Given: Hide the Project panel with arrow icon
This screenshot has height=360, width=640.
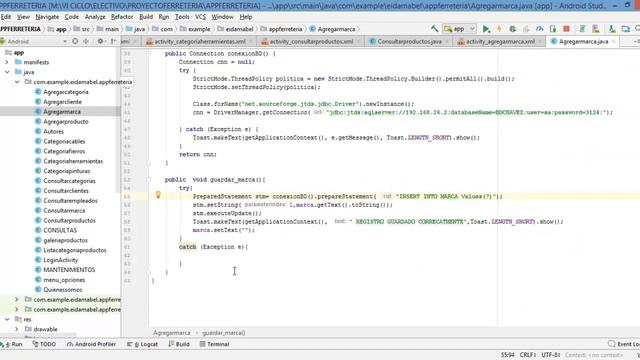Looking at the screenshot, I should [113, 41].
